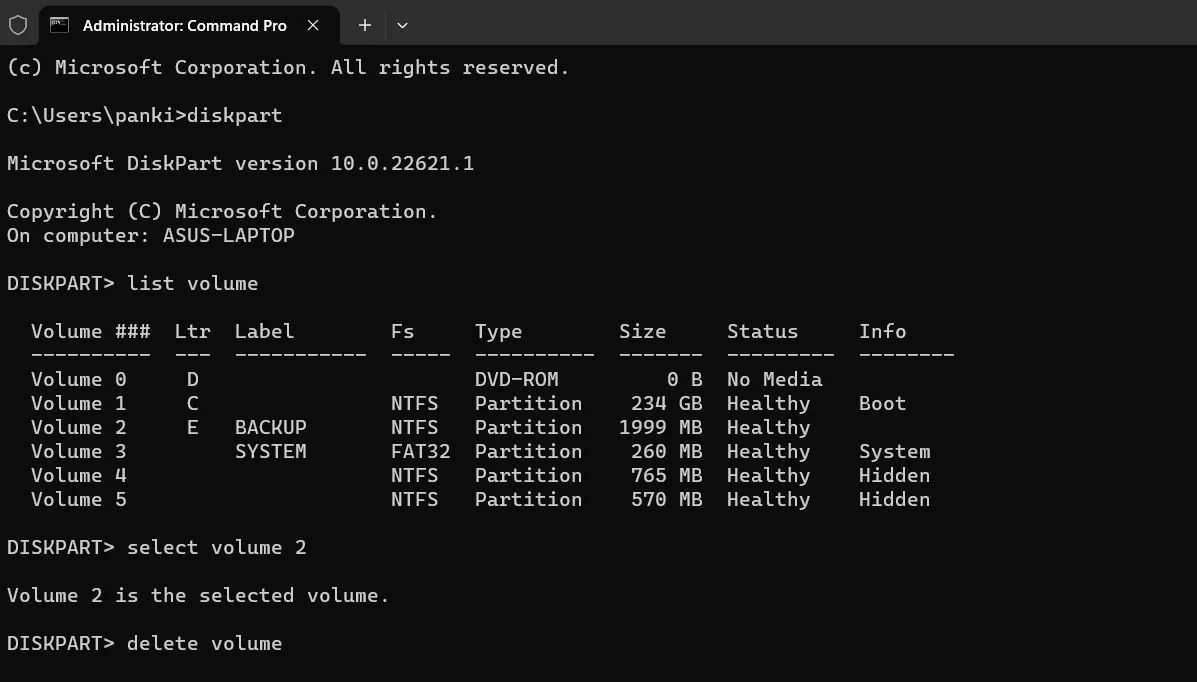Open the new tab dropdown chevron

coord(403,25)
